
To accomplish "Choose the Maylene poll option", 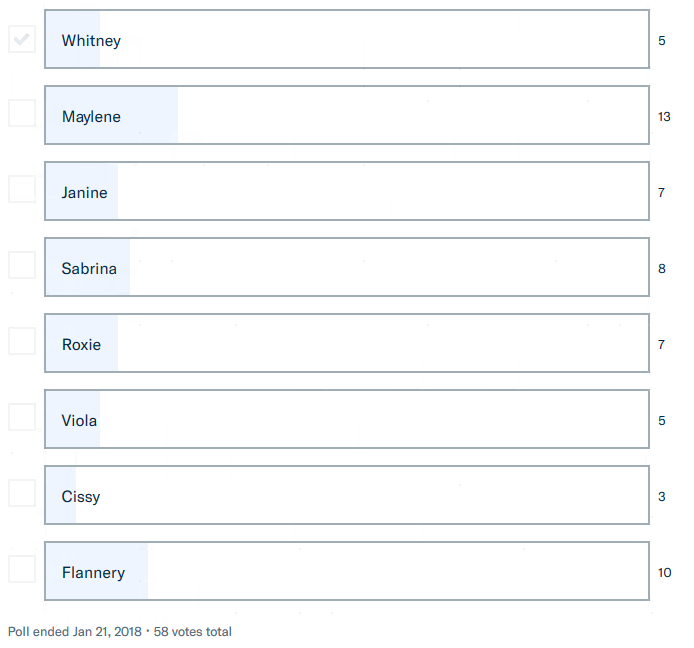I will click(x=346, y=116).
